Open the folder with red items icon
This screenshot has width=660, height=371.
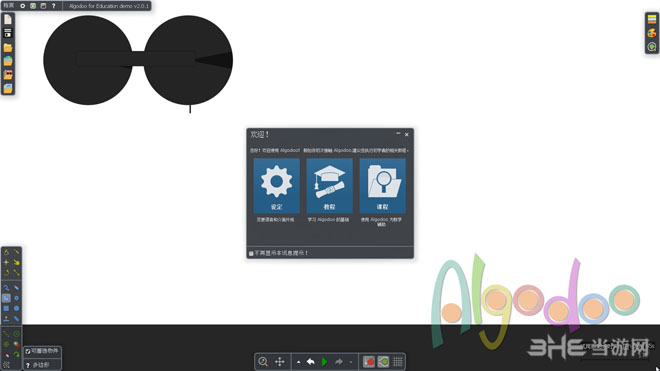8,75
